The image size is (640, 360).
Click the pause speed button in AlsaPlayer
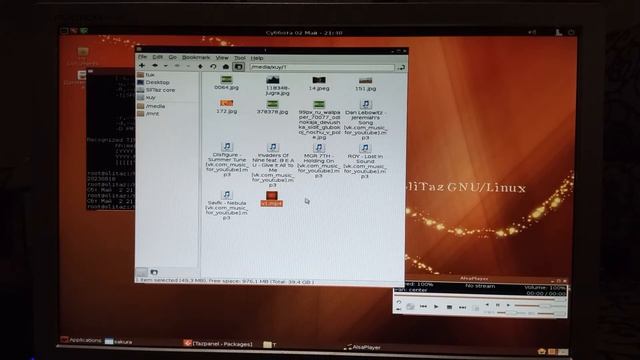tap(498, 305)
